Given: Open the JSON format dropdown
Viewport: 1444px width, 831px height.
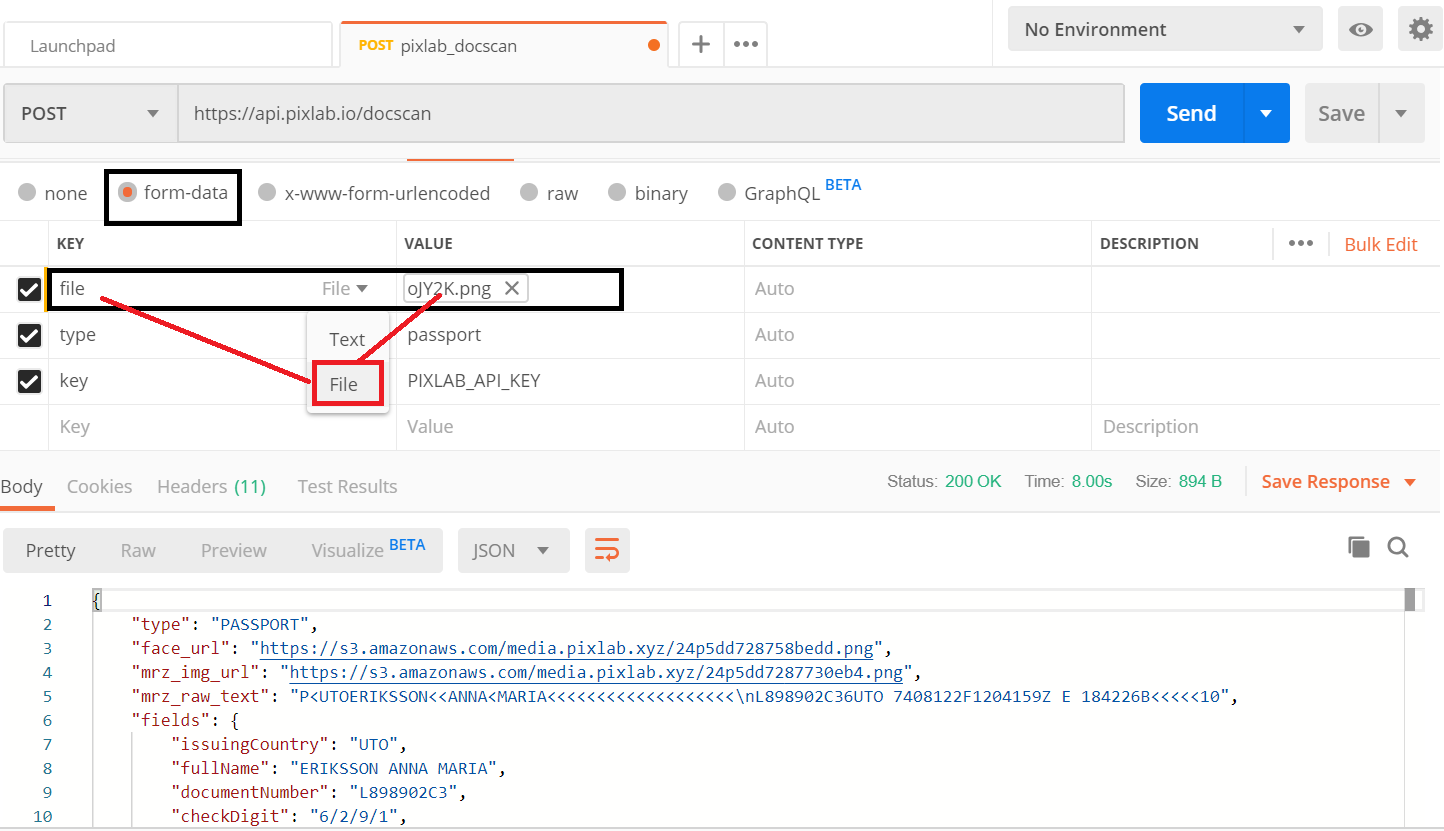Looking at the screenshot, I should (x=513, y=551).
